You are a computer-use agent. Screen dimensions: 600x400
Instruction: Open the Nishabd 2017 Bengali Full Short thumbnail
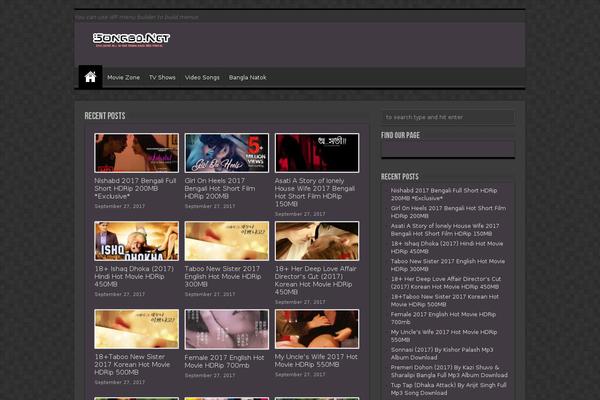tap(137, 153)
